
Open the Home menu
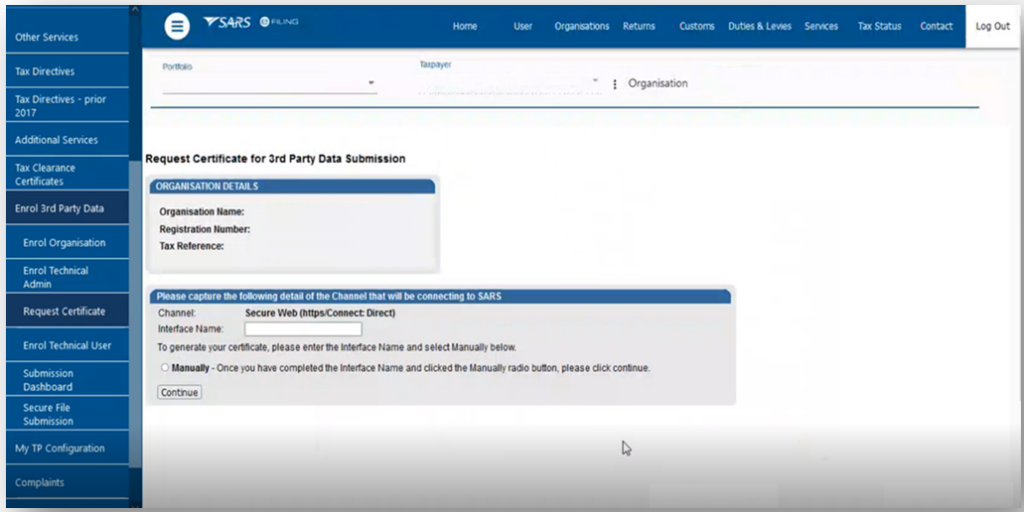pyautogui.click(x=465, y=27)
